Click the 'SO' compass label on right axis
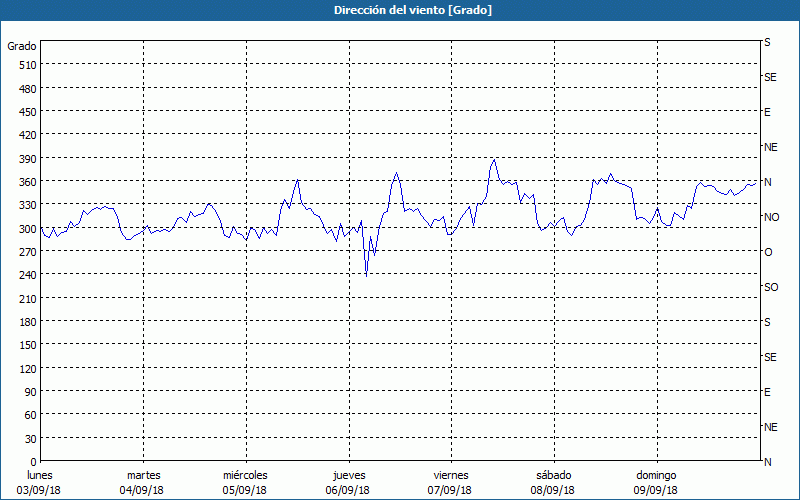The width and height of the screenshot is (800, 500). tap(771, 287)
